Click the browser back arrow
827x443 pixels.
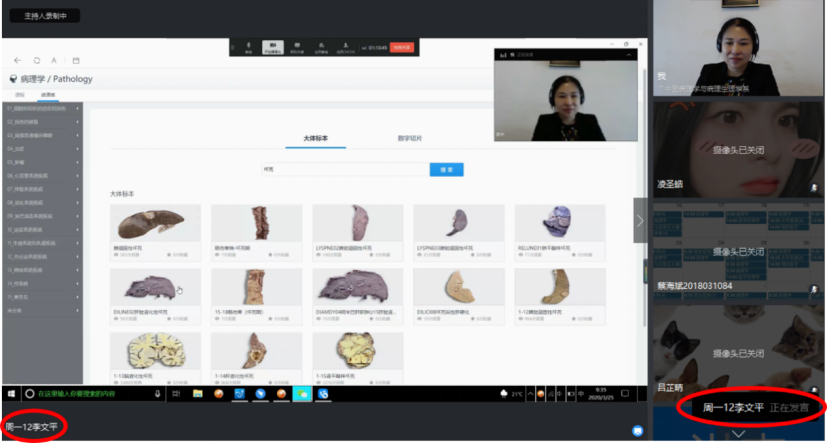18,60
